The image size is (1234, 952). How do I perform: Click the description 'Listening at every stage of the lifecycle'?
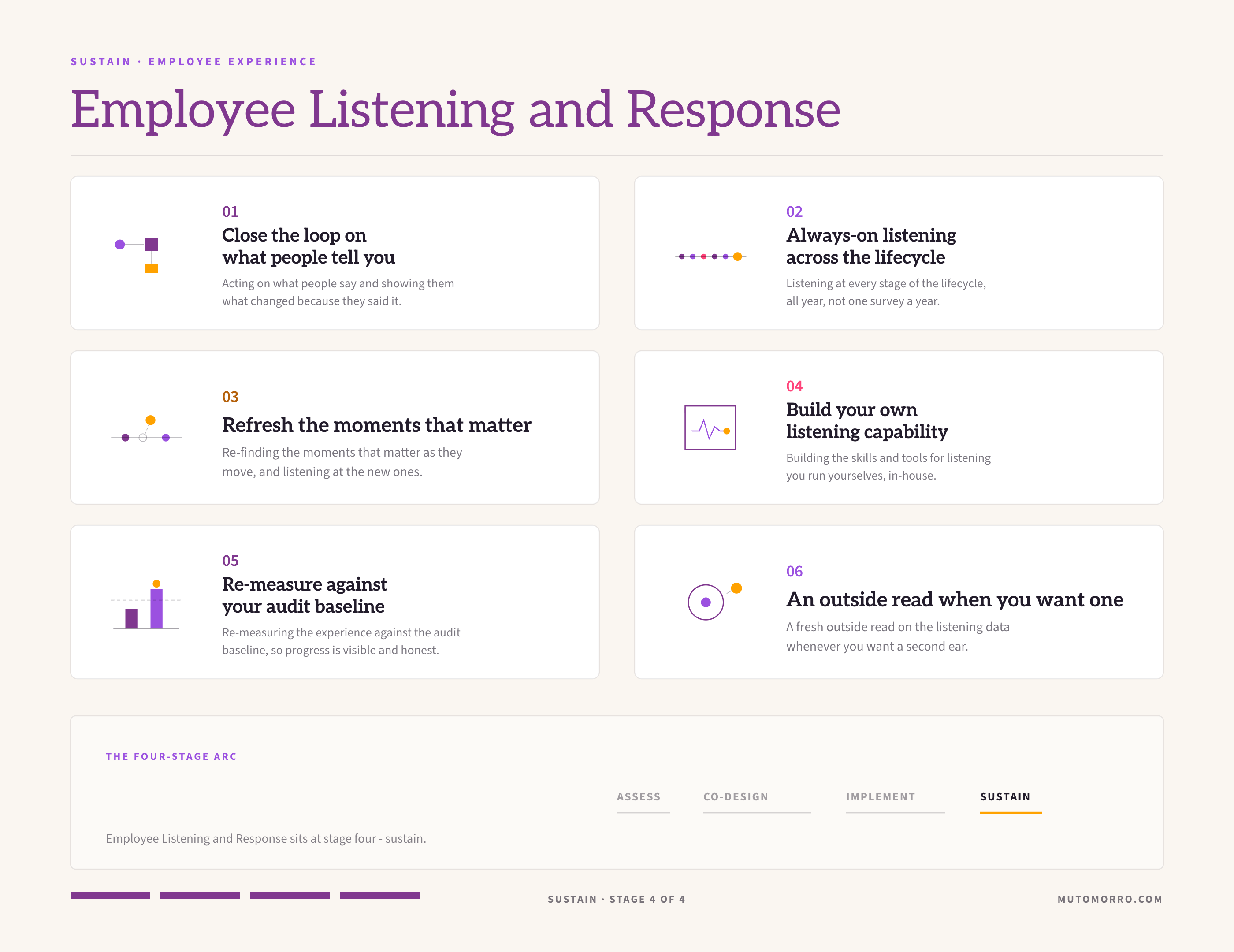point(886,292)
